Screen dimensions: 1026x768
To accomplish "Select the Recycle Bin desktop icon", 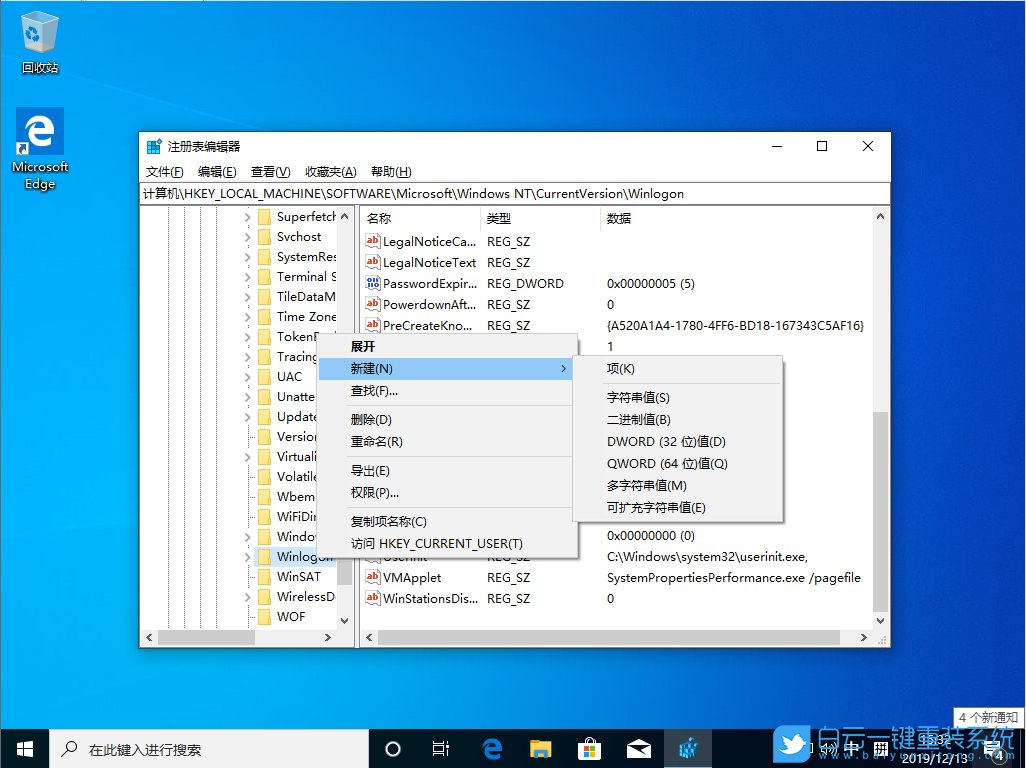I will pyautogui.click(x=40, y=40).
